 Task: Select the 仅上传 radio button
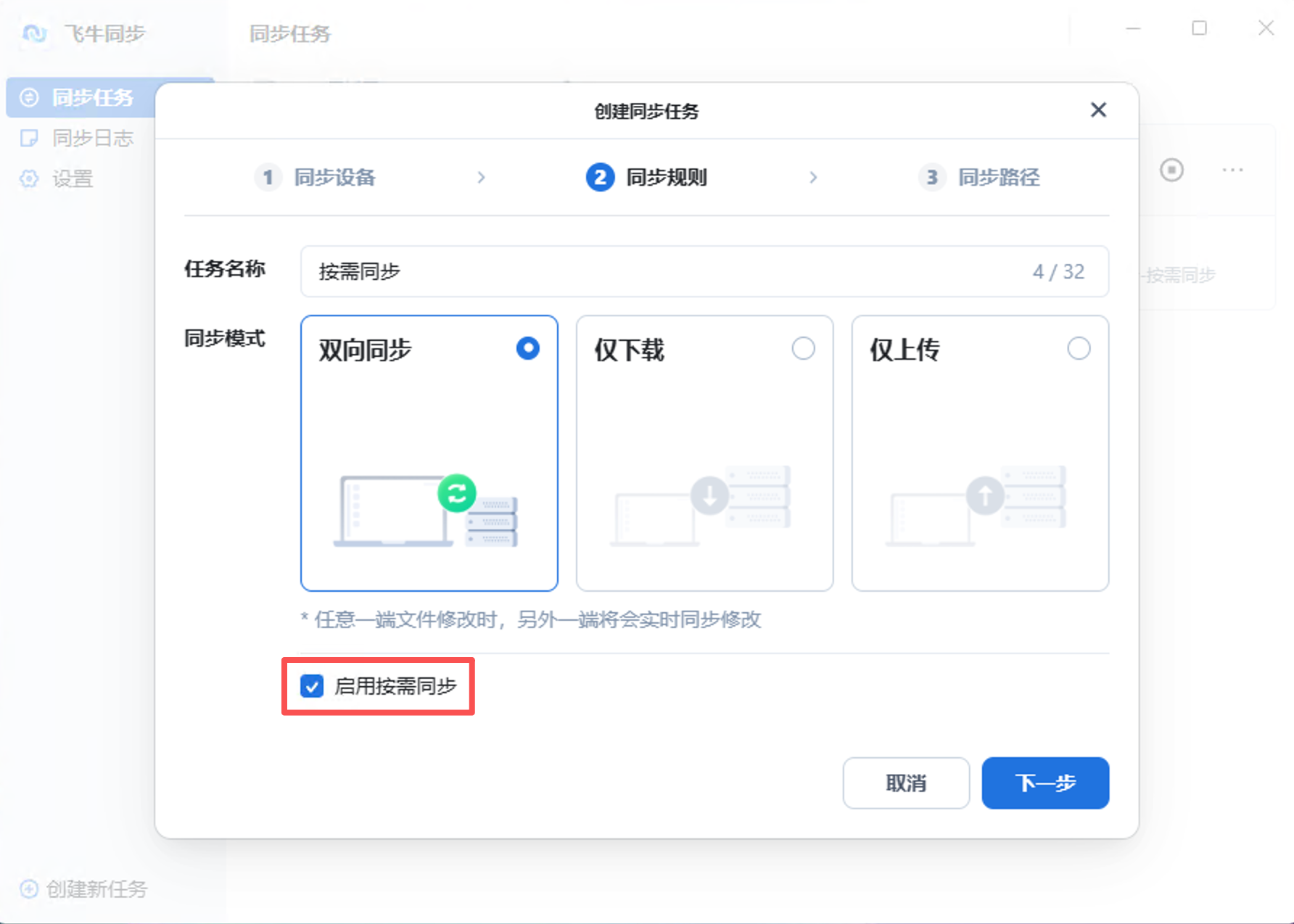coord(1079,349)
